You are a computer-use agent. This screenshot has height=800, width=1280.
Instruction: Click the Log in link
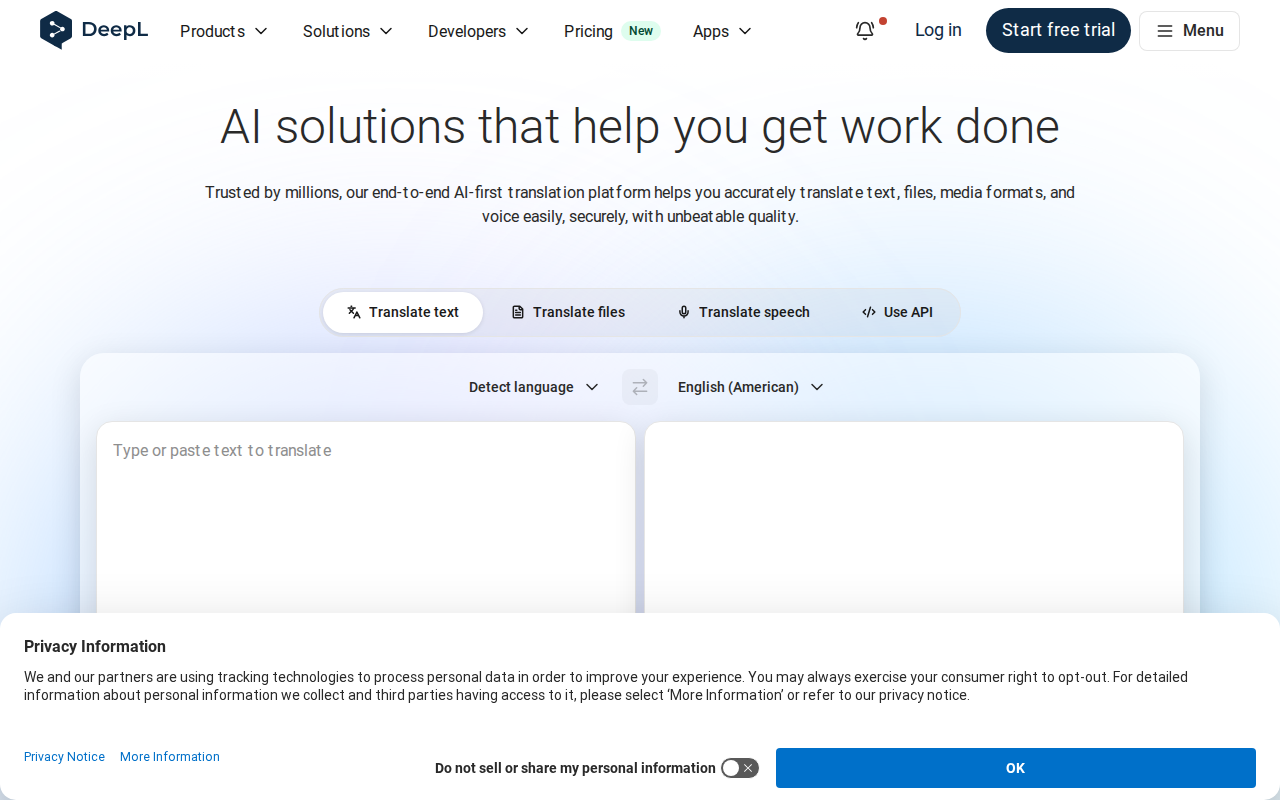click(x=938, y=30)
